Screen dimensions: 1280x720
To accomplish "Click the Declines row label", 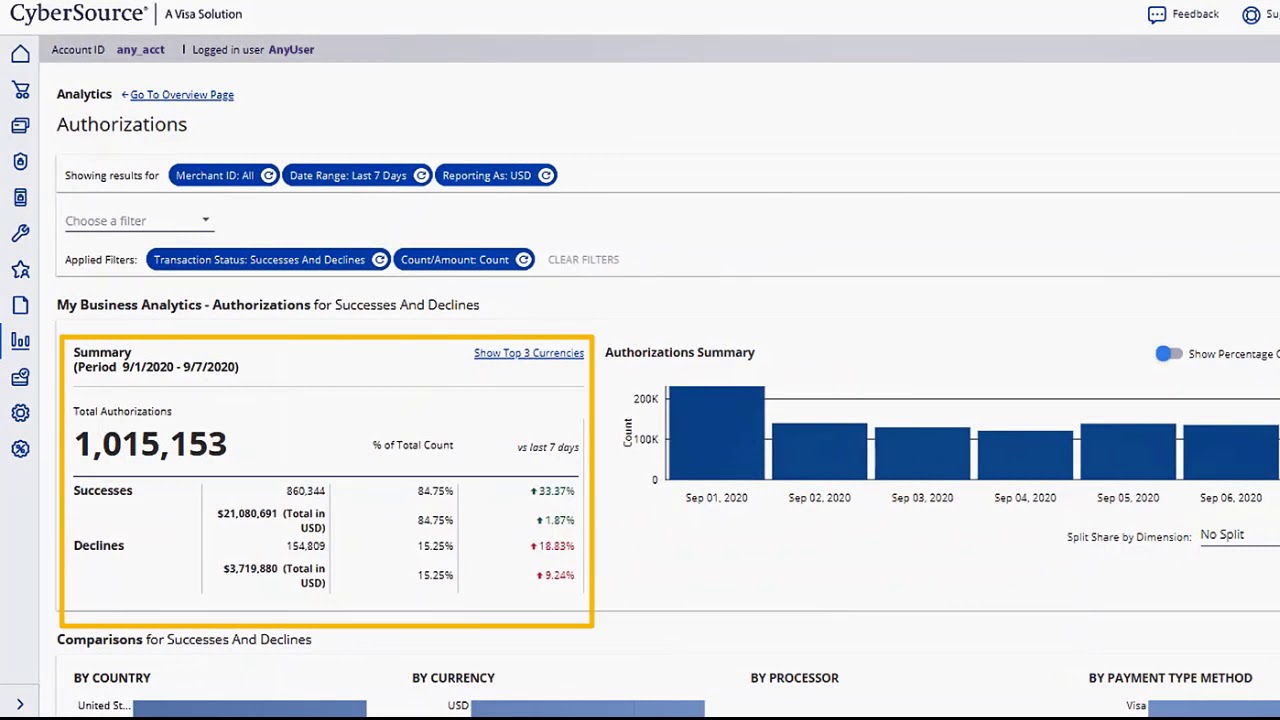I will pyautogui.click(x=98, y=546).
